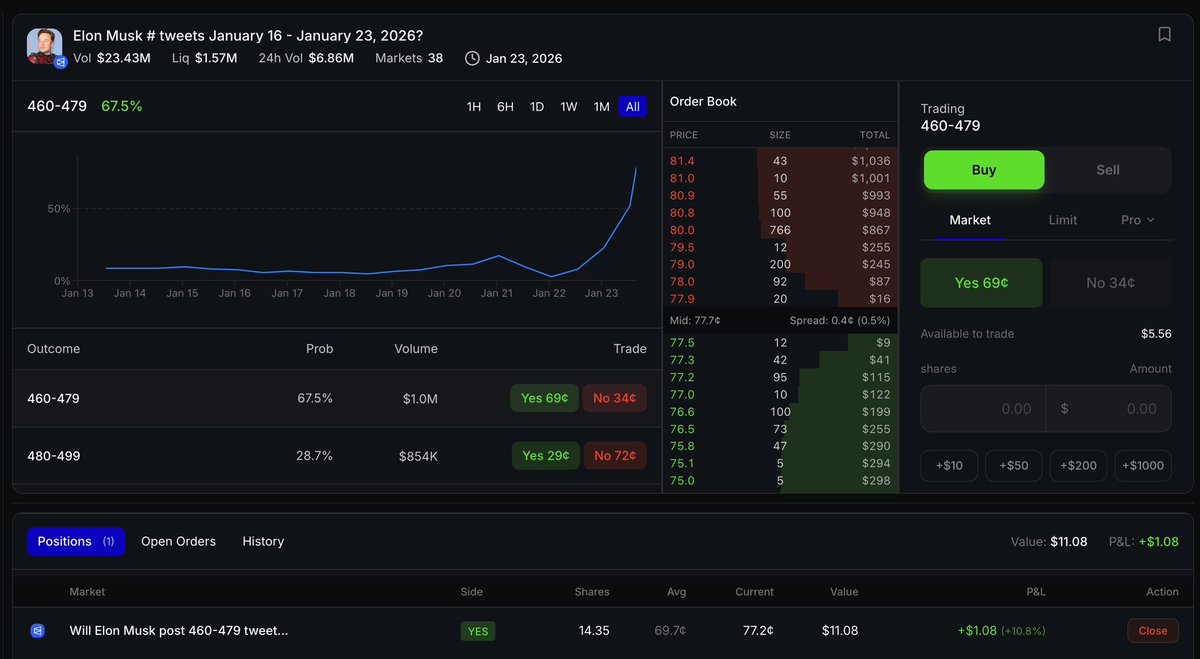Switch to the Limit order tab
Screen dimensions: 1200x659
click(1063, 220)
